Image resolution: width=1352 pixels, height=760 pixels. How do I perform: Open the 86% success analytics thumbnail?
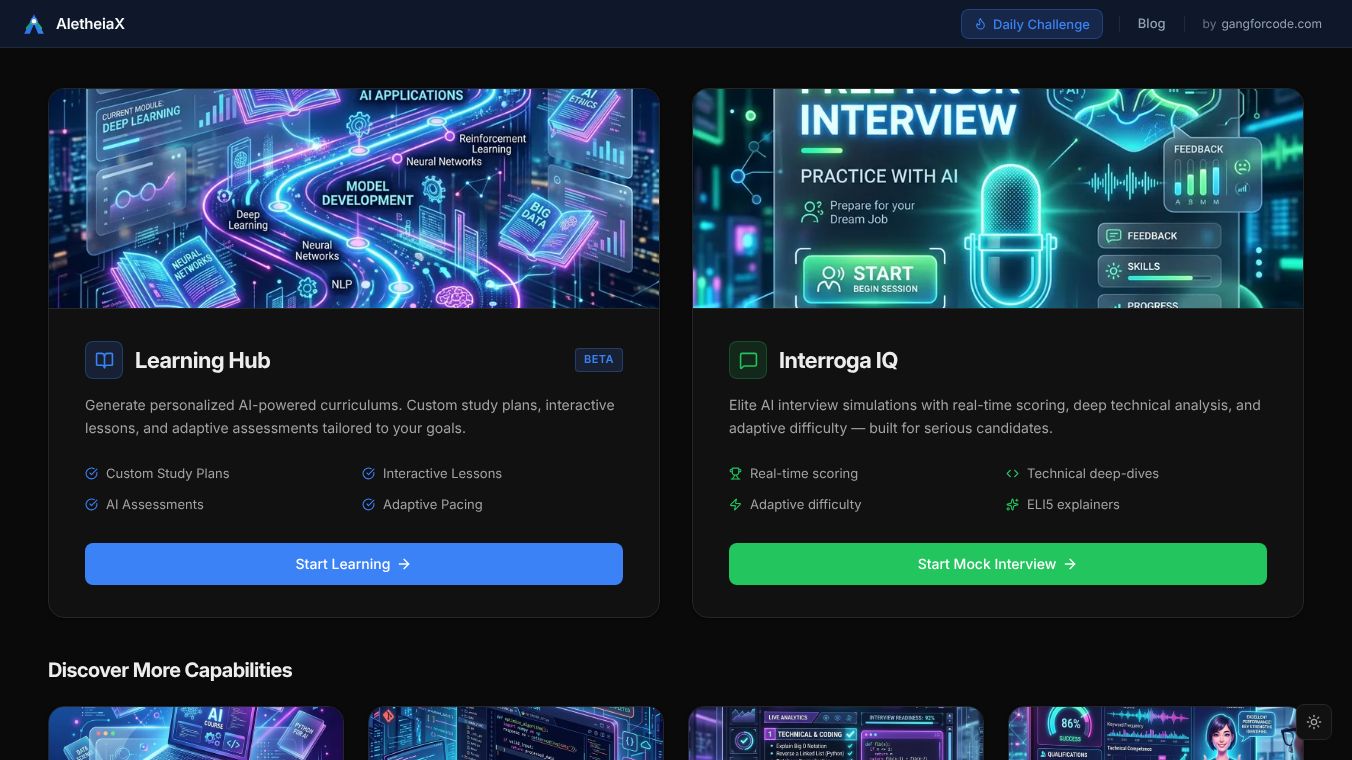tap(1156, 733)
